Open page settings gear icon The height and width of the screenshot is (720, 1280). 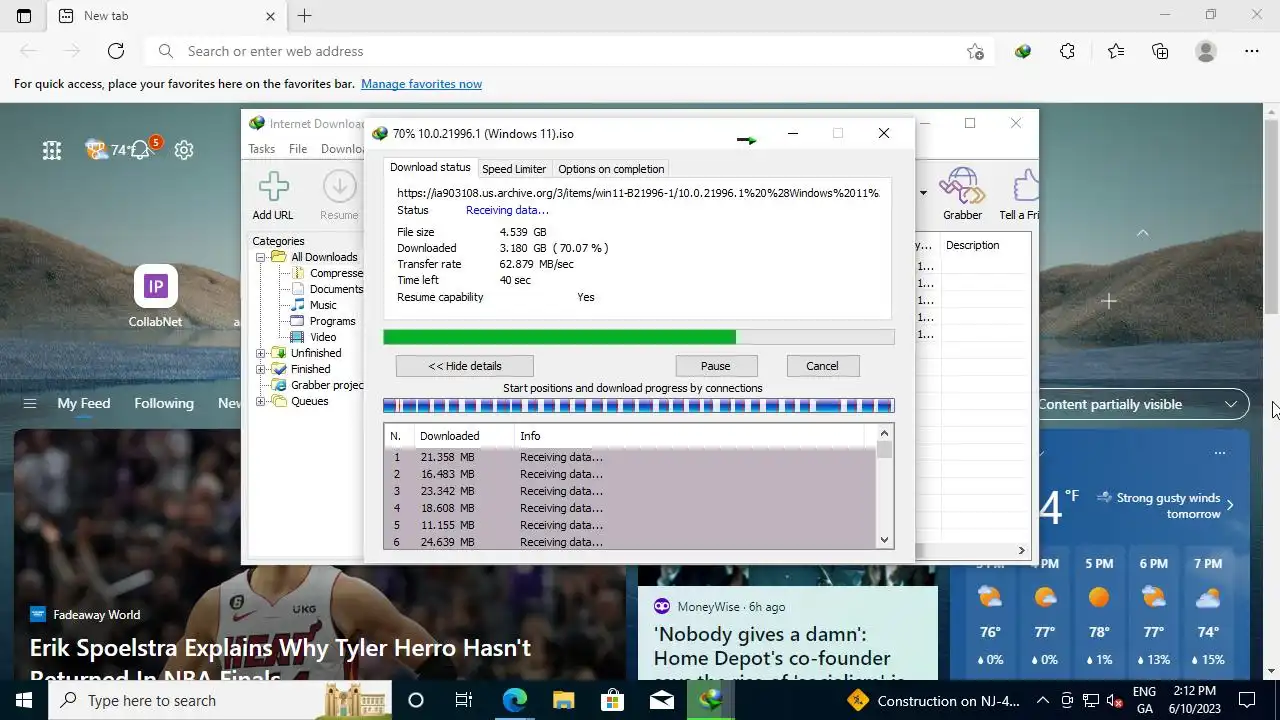(184, 150)
